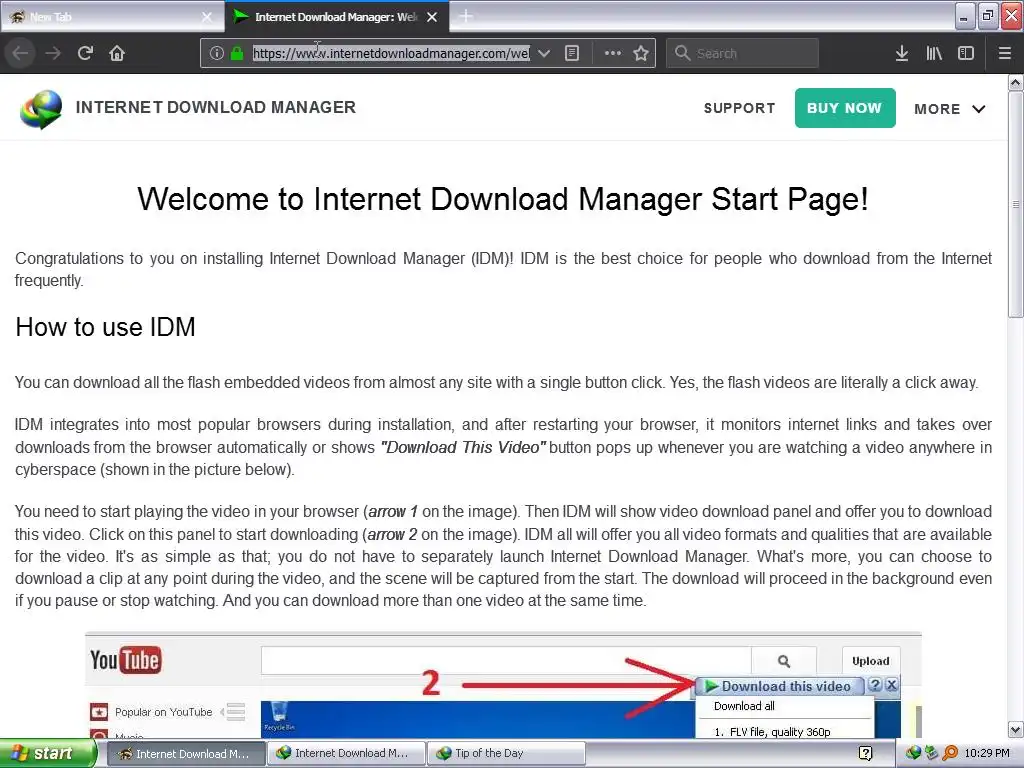Click the help question icon in taskbar
Image resolution: width=1024 pixels, height=768 pixels.
click(865, 753)
